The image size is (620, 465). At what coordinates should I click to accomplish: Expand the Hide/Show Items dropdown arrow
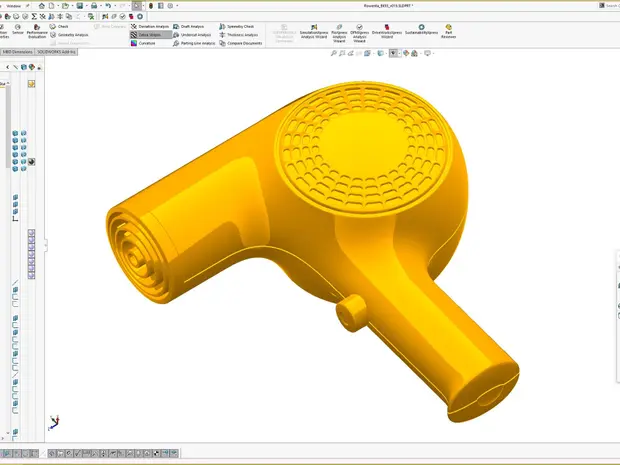pyautogui.click(x=399, y=53)
